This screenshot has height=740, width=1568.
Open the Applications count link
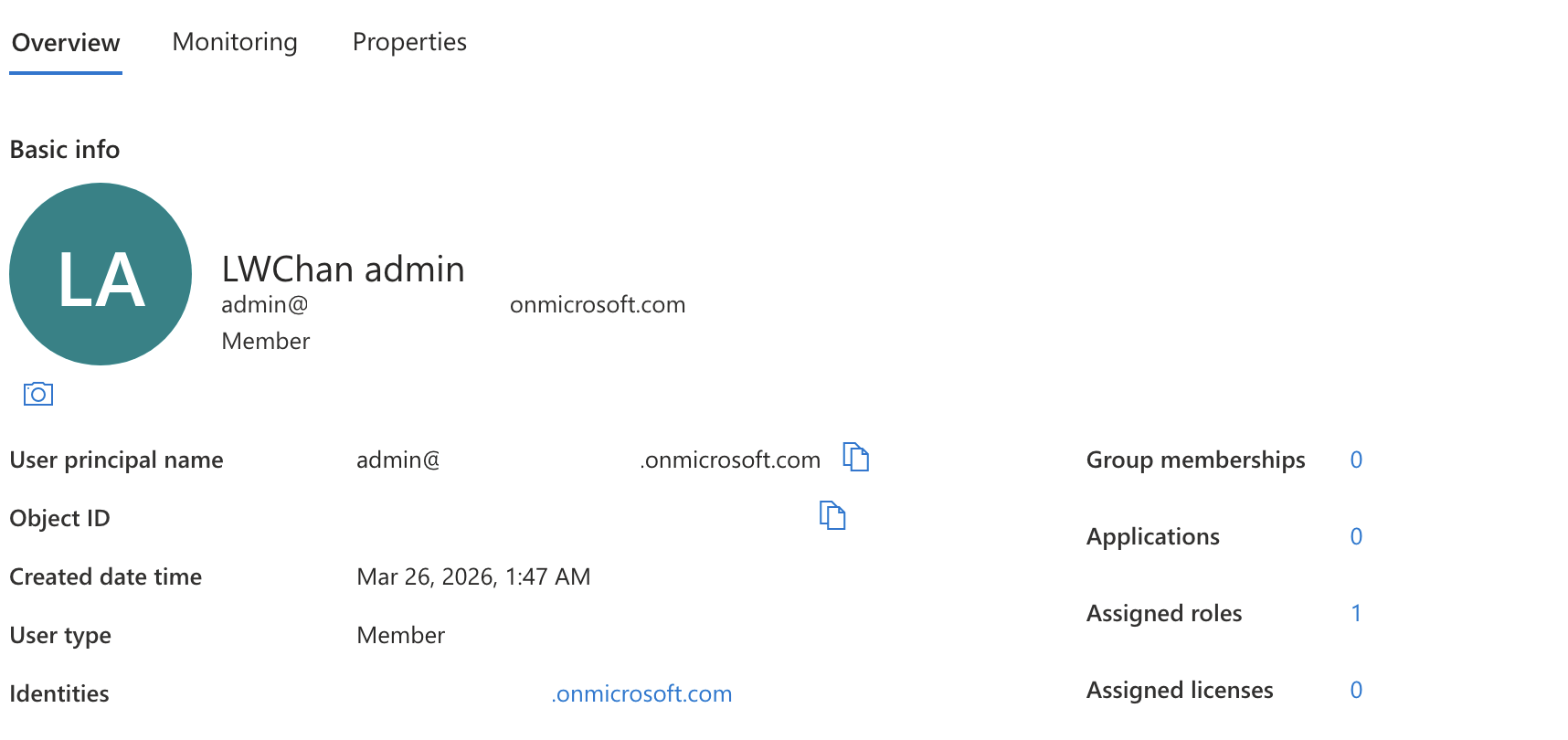click(1356, 536)
